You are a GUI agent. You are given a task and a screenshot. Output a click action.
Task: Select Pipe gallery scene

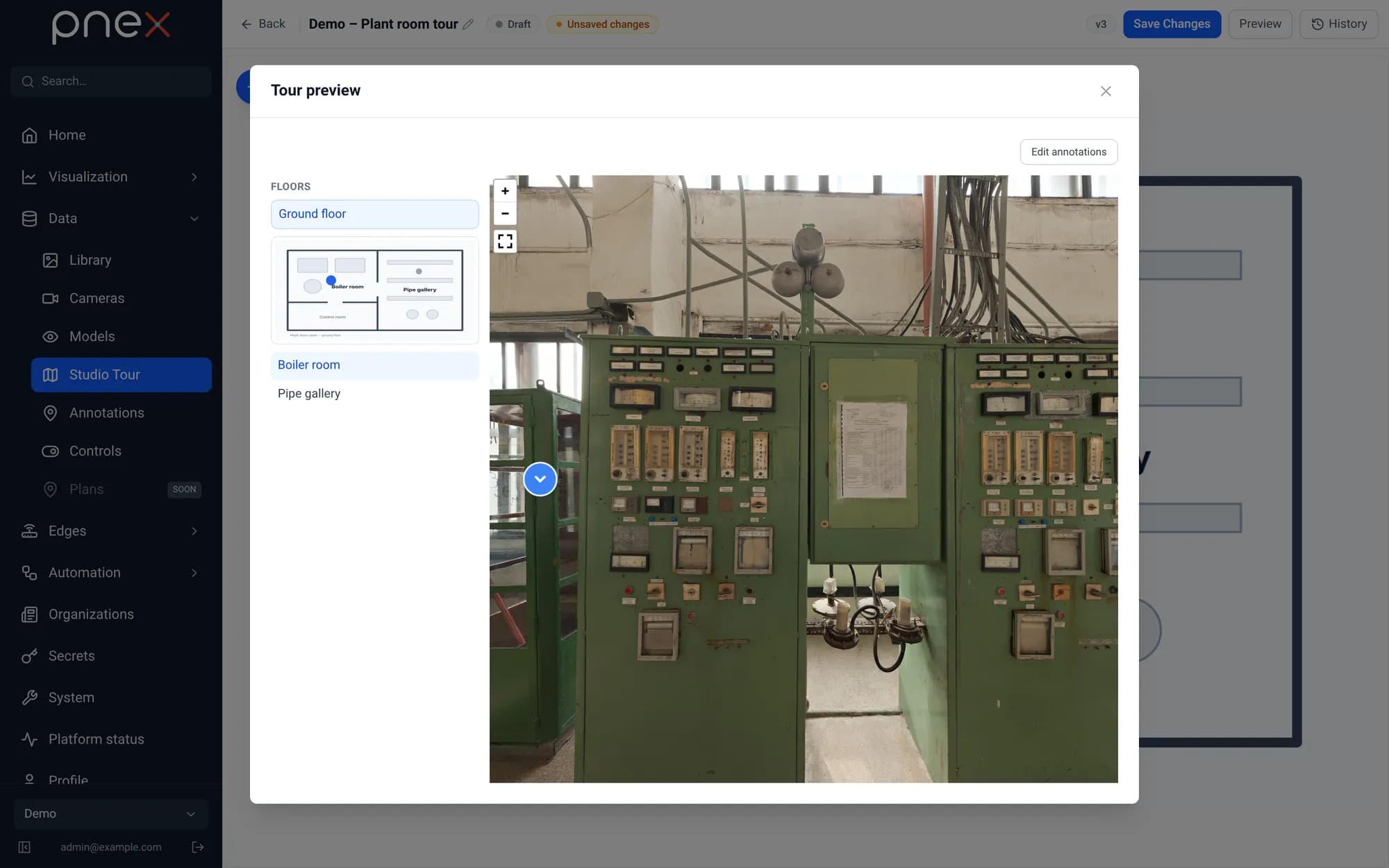pos(374,394)
